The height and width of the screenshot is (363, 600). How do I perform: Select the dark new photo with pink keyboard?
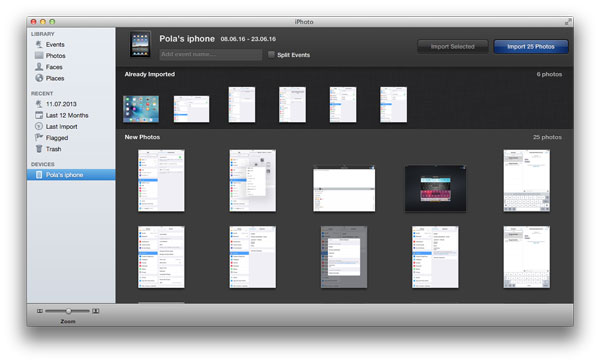click(435, 189)
